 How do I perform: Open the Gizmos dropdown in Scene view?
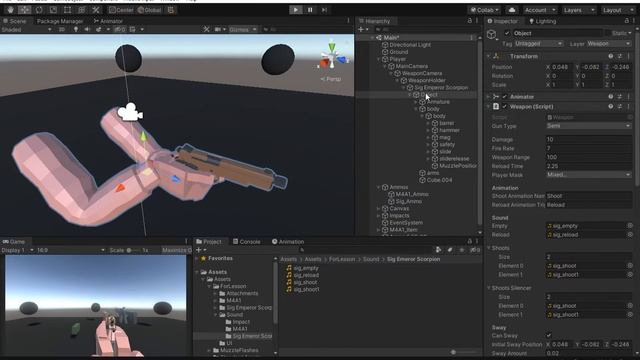tap(243, 29)
